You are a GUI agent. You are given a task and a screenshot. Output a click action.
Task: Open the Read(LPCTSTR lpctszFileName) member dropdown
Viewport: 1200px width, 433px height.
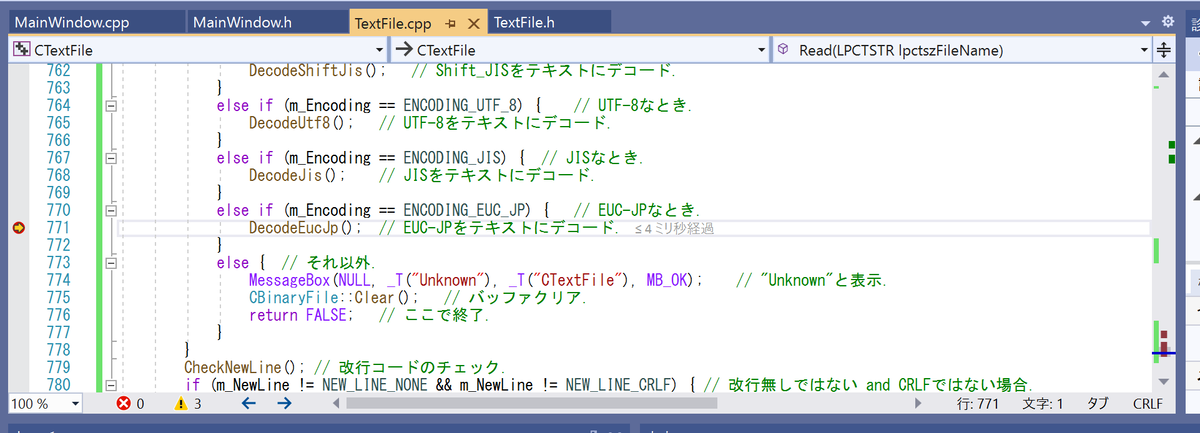click(x=964, y=50)
